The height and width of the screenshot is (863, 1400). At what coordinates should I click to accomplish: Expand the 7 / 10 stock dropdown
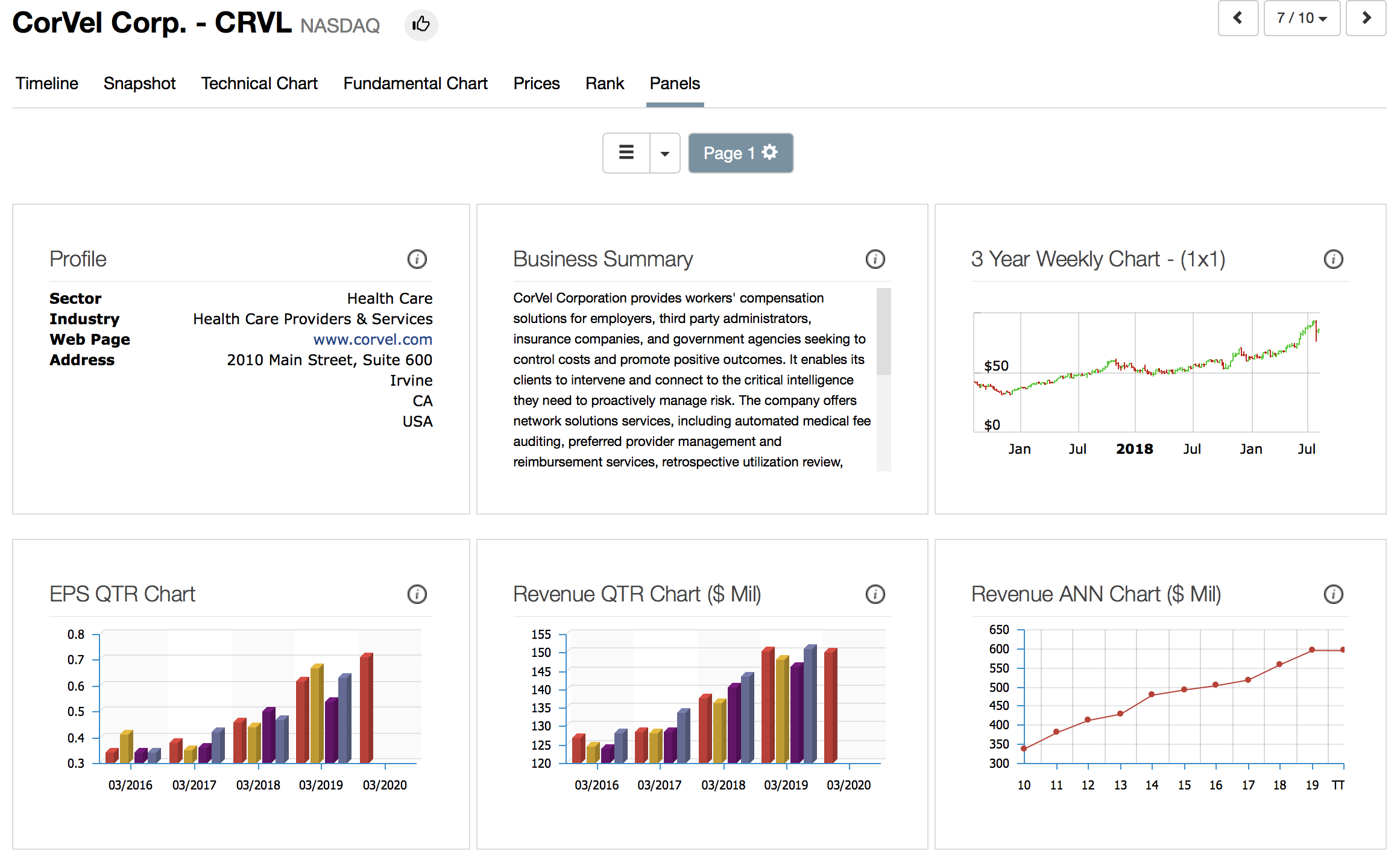click(1302, 19)
